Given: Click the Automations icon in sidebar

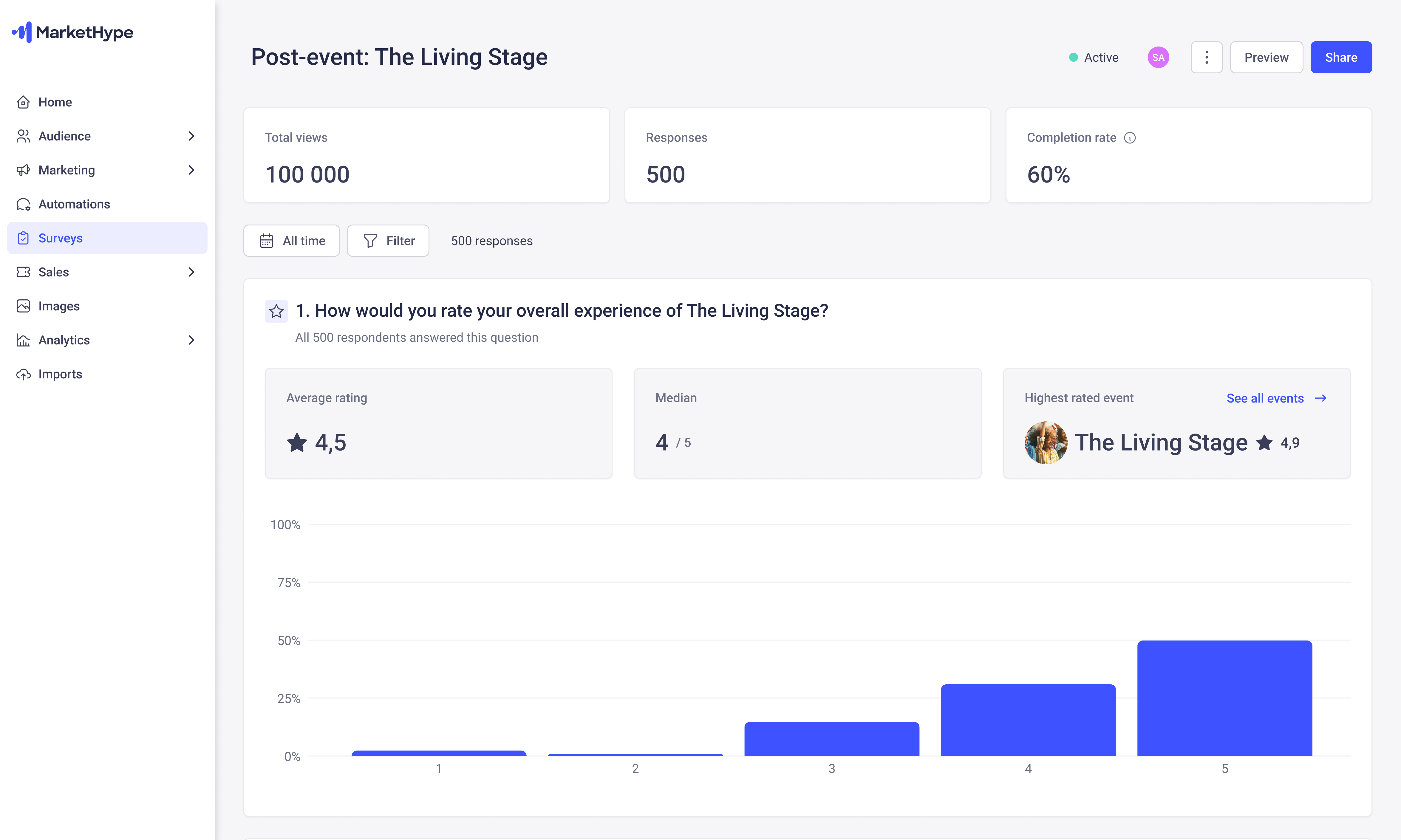Looking at the screenshot, I should click(23, 204).
